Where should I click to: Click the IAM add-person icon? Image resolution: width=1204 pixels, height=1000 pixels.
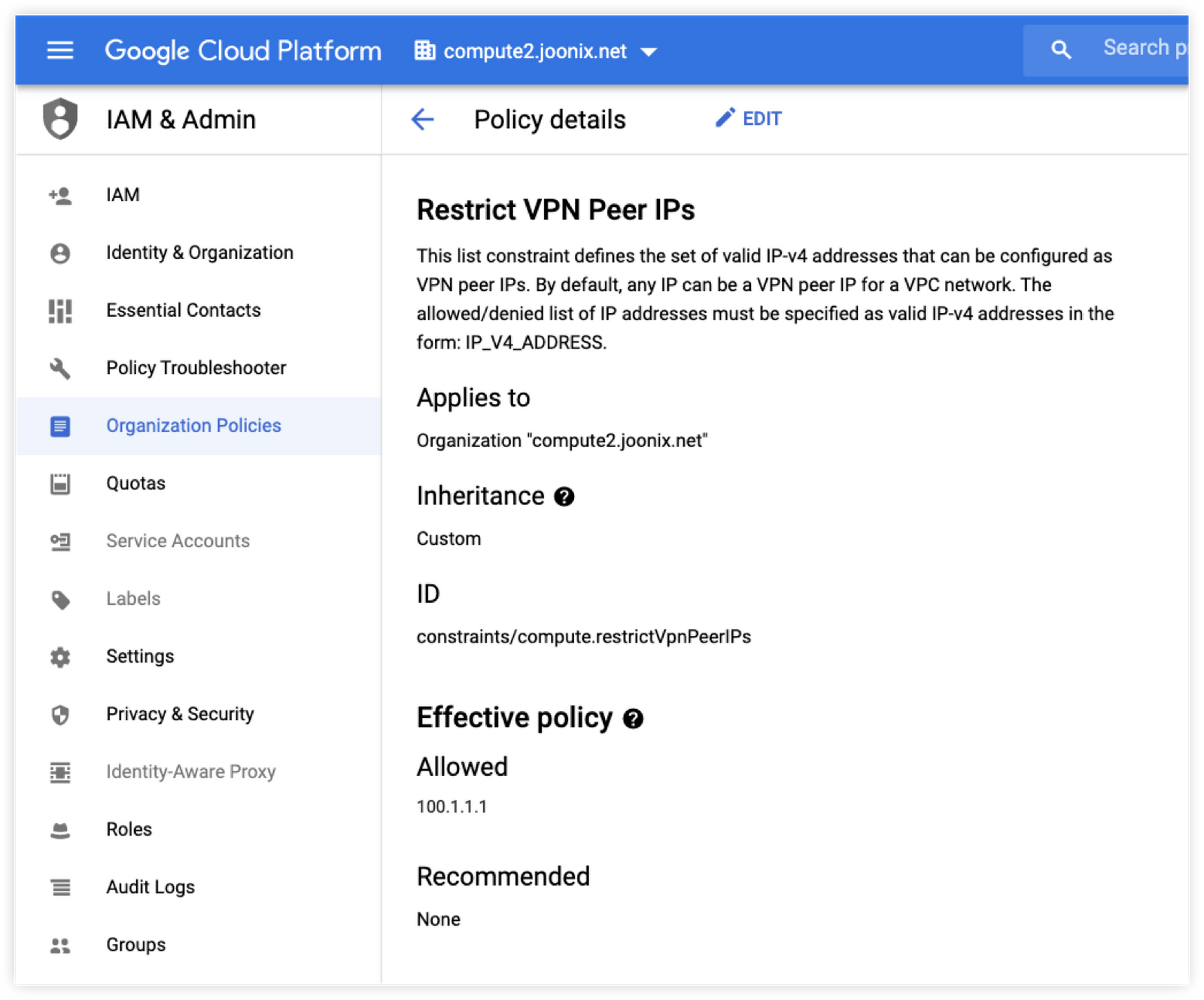pos(60,196)
